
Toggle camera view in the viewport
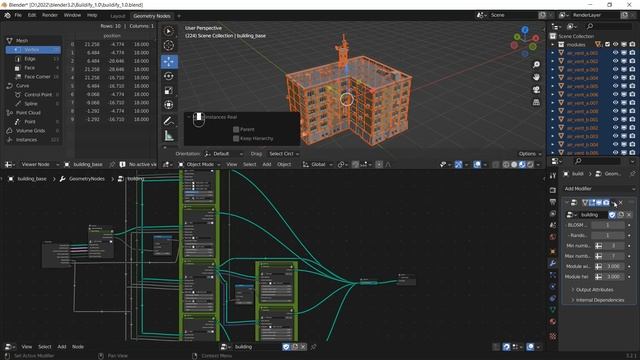(536, 89)
